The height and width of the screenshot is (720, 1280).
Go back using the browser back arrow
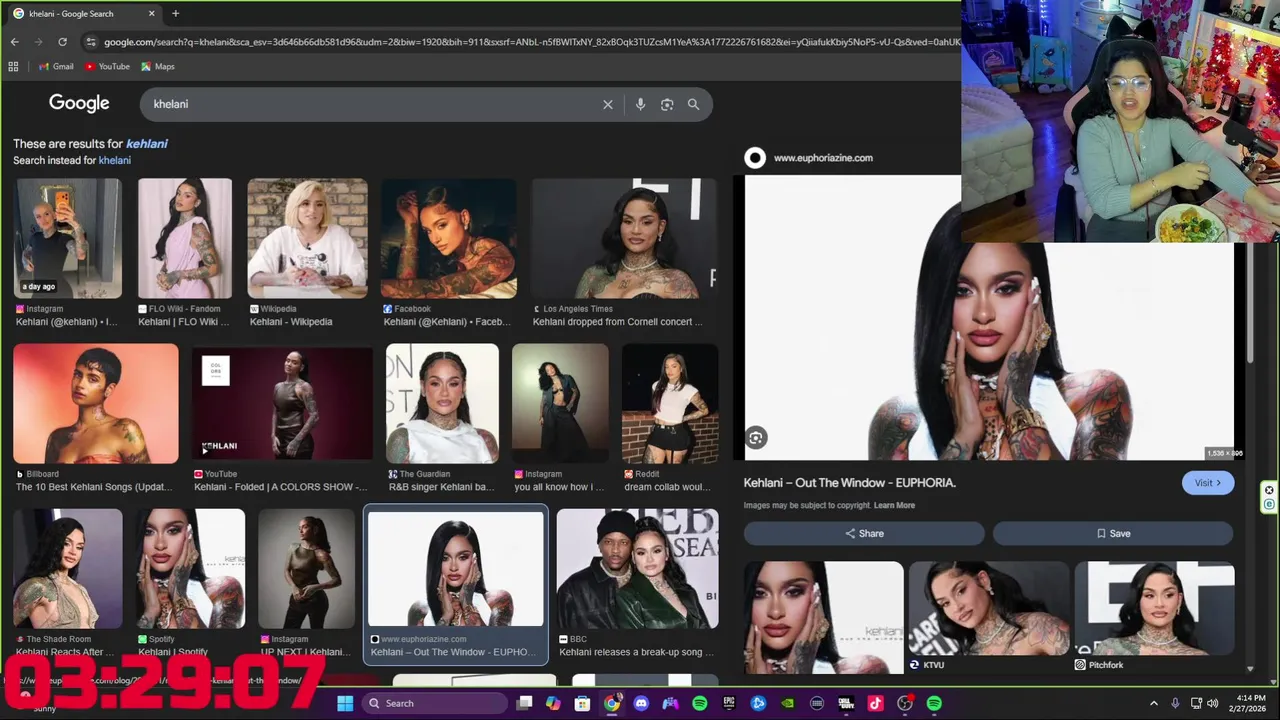(14, 42)
